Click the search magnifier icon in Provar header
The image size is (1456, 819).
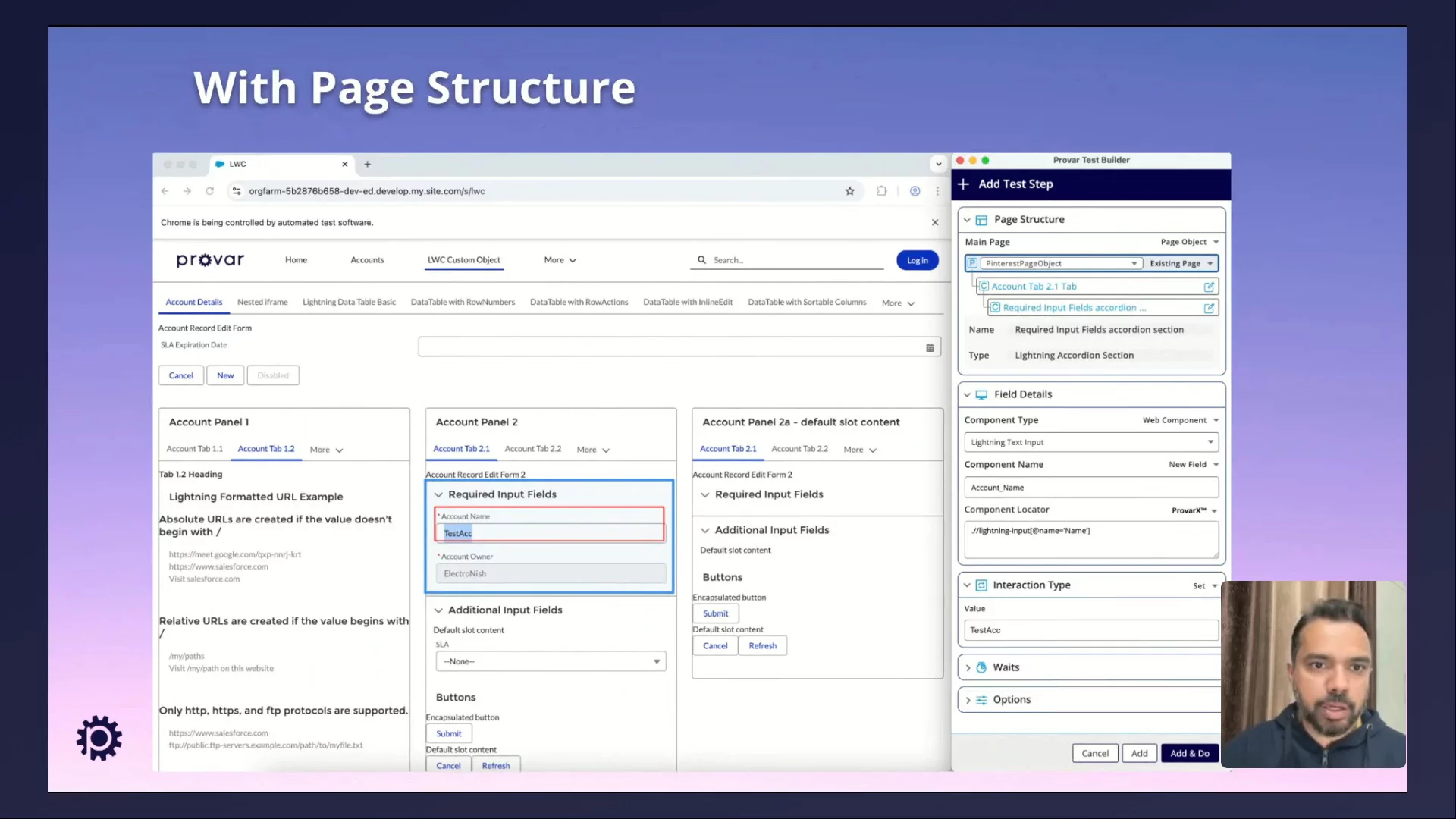701,260
